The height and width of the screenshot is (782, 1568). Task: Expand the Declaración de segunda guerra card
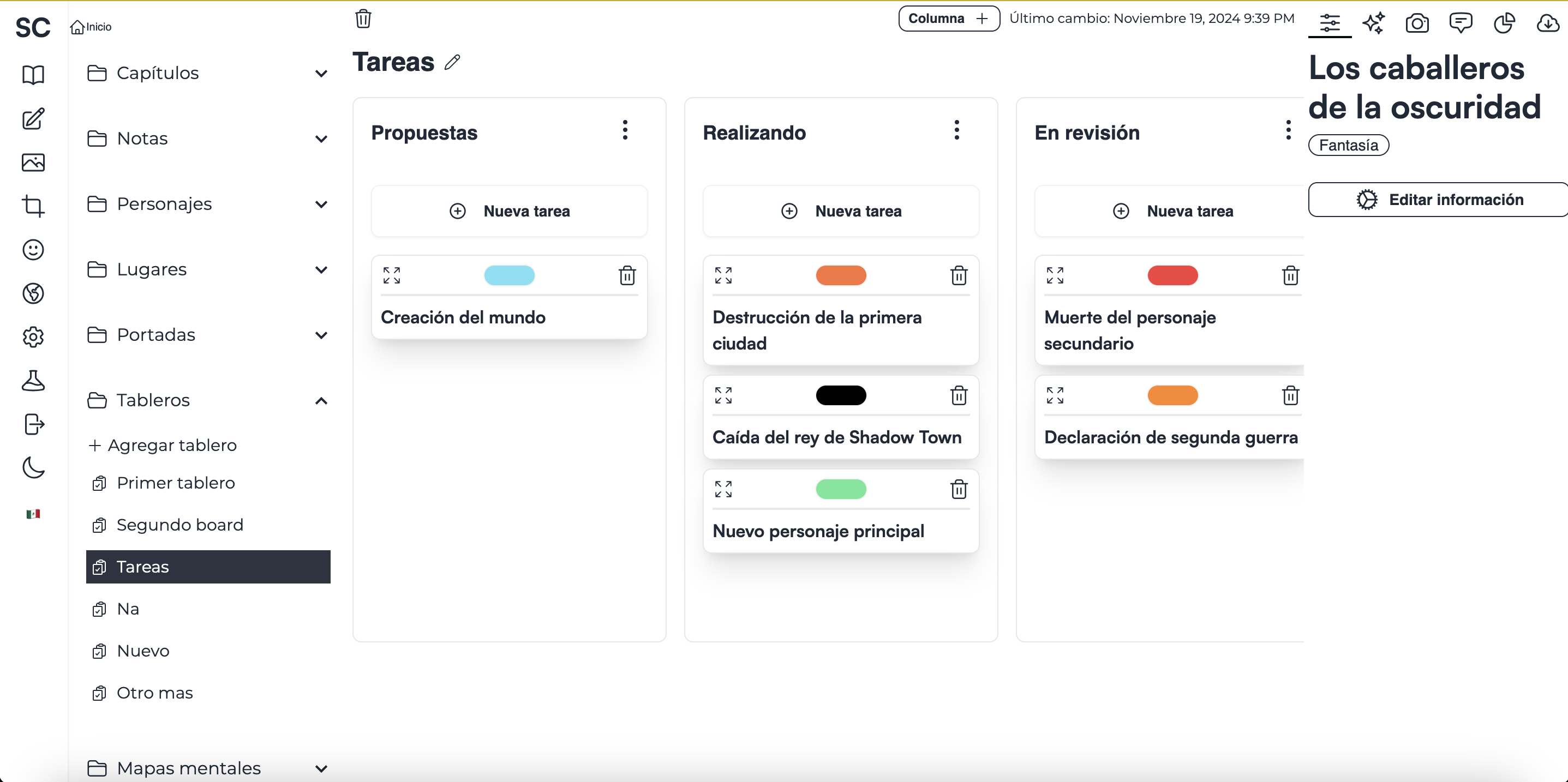(x=1055, y=395)
